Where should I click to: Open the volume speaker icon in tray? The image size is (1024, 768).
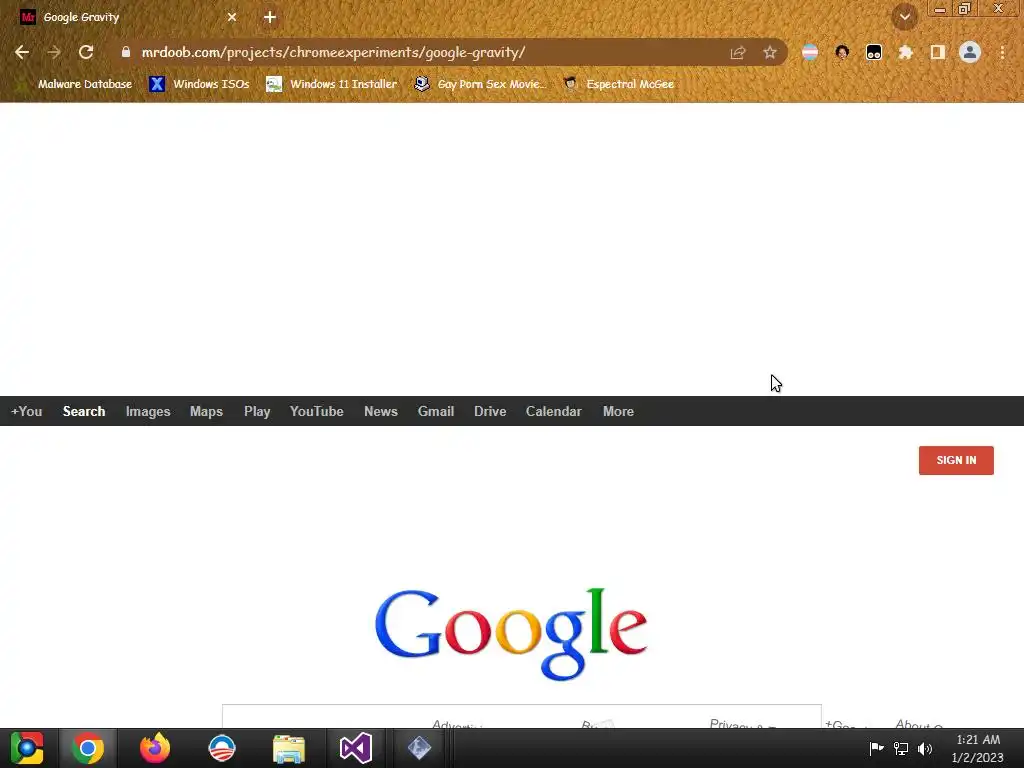tap(925, 748)
